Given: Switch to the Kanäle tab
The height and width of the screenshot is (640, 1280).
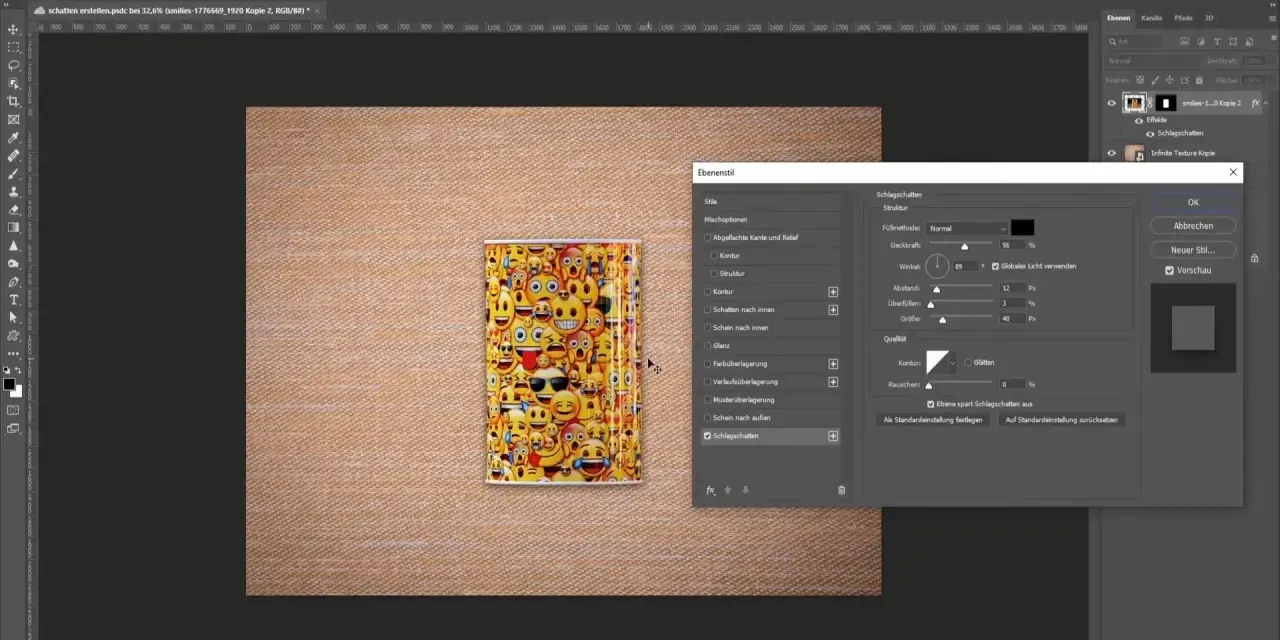Looking at the screenshot, I should (x=1151, y=18).
